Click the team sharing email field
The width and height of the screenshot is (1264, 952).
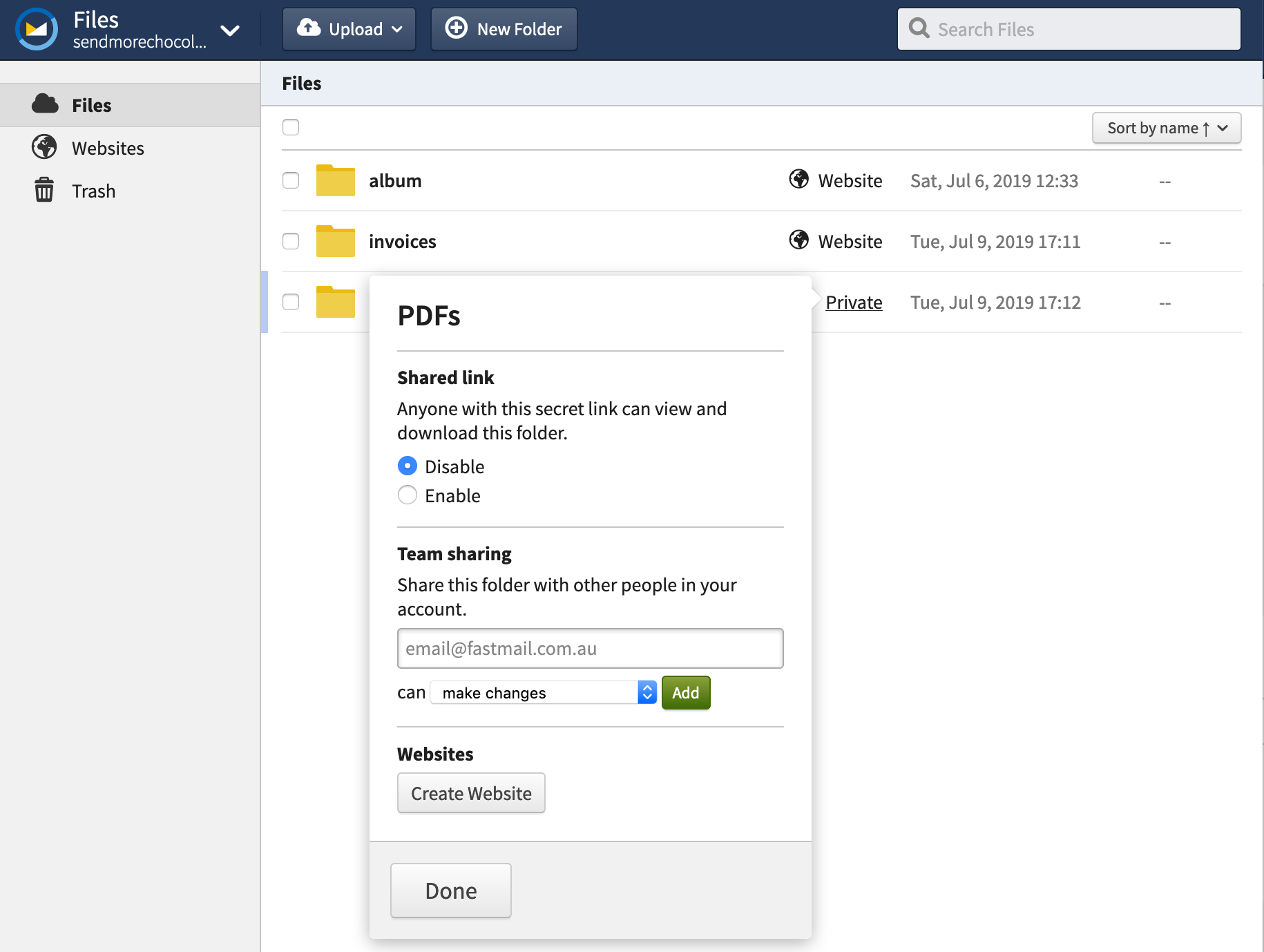click(x=591, y=648)
